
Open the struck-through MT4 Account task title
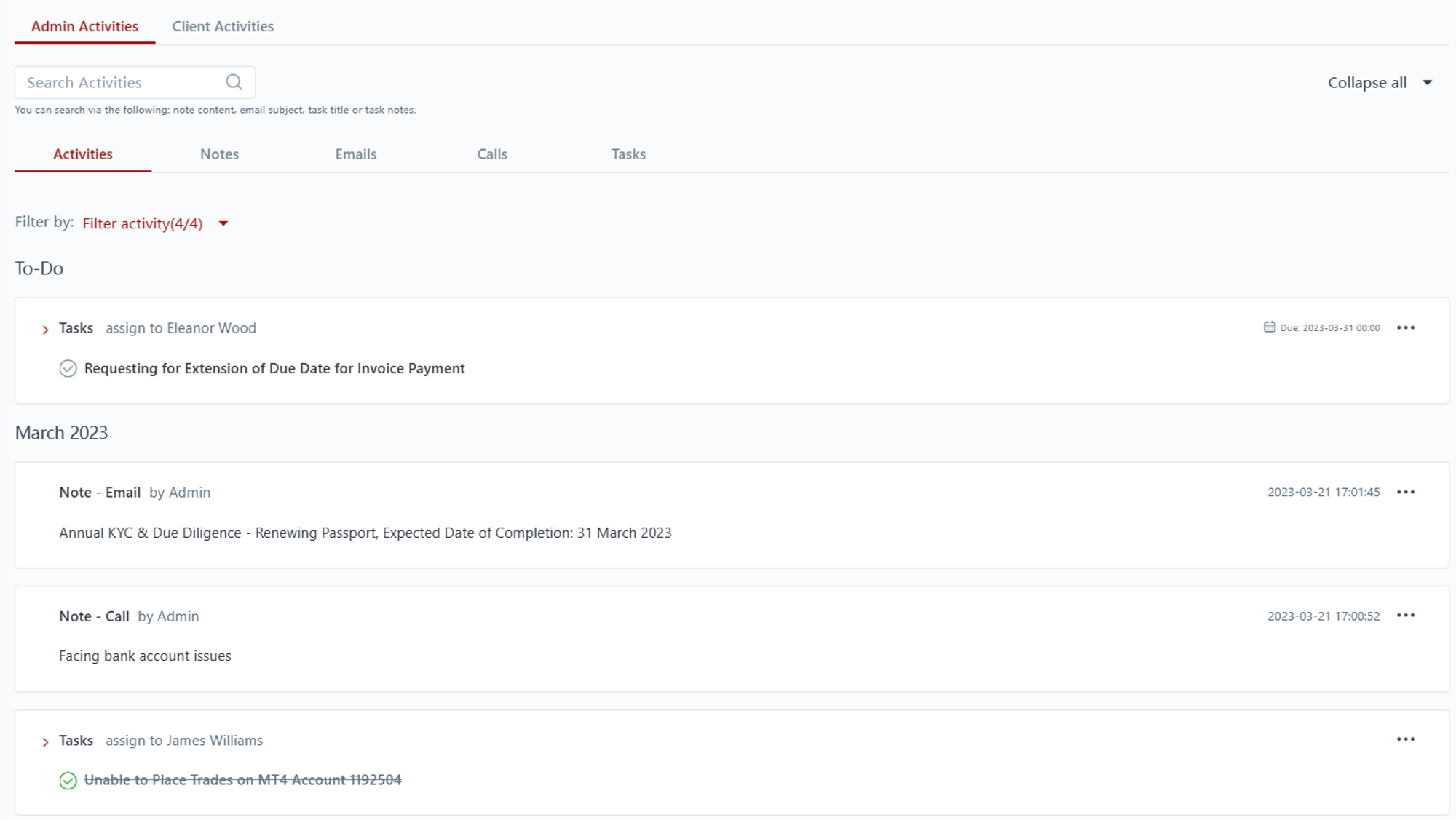click(x=242, y=780)
